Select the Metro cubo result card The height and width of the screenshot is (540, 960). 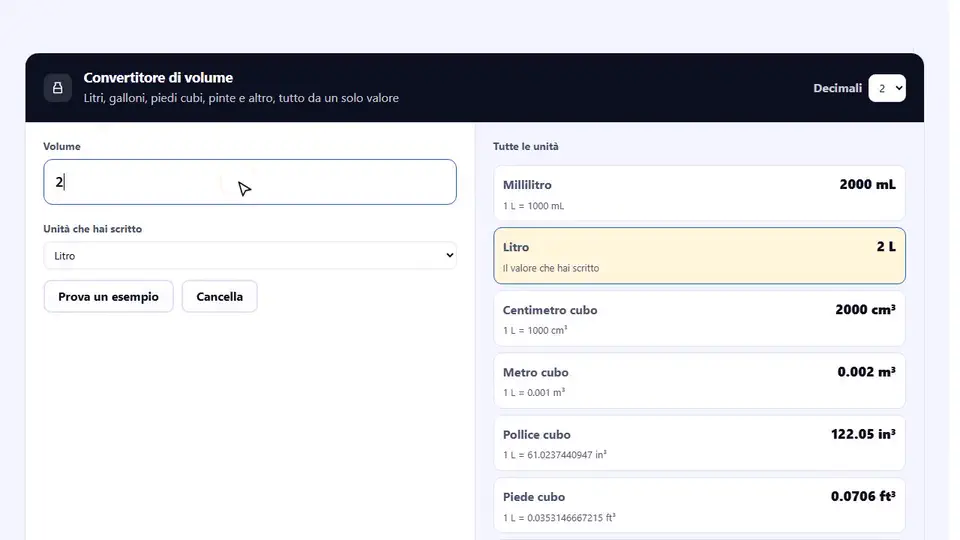click(699, 381)
